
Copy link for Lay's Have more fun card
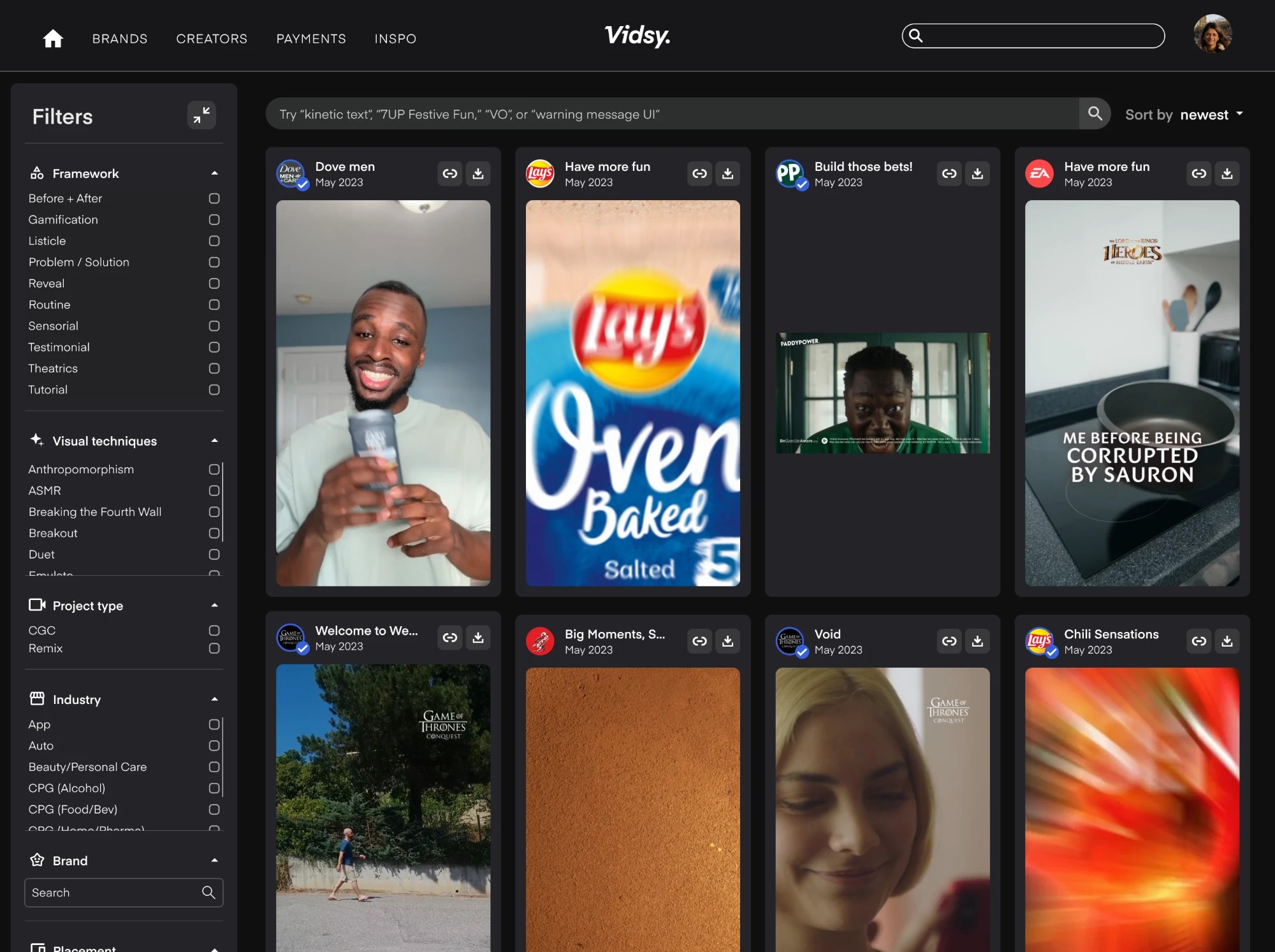(700, 173)
